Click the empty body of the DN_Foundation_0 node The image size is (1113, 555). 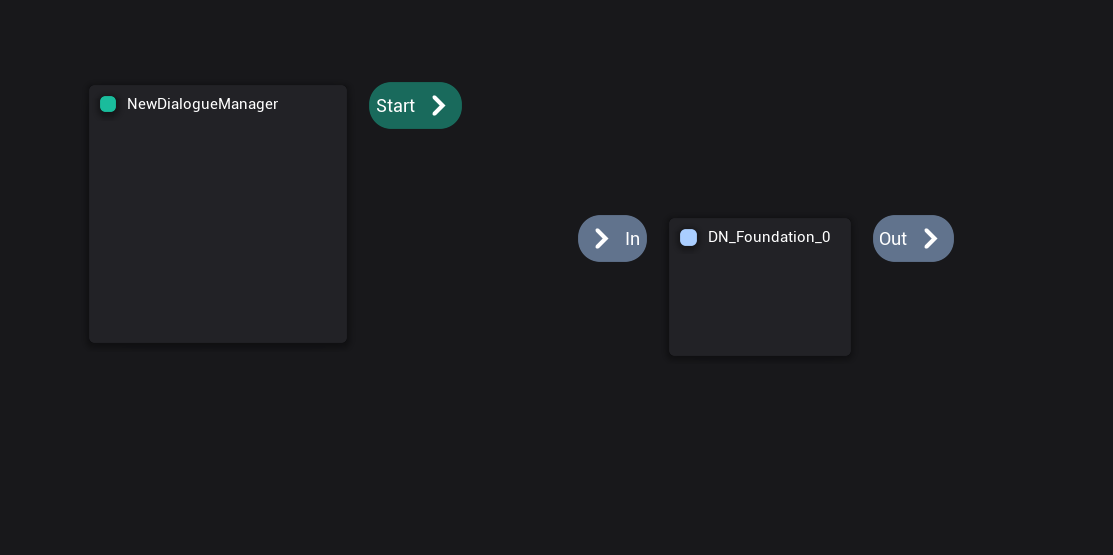coord(759,300)
